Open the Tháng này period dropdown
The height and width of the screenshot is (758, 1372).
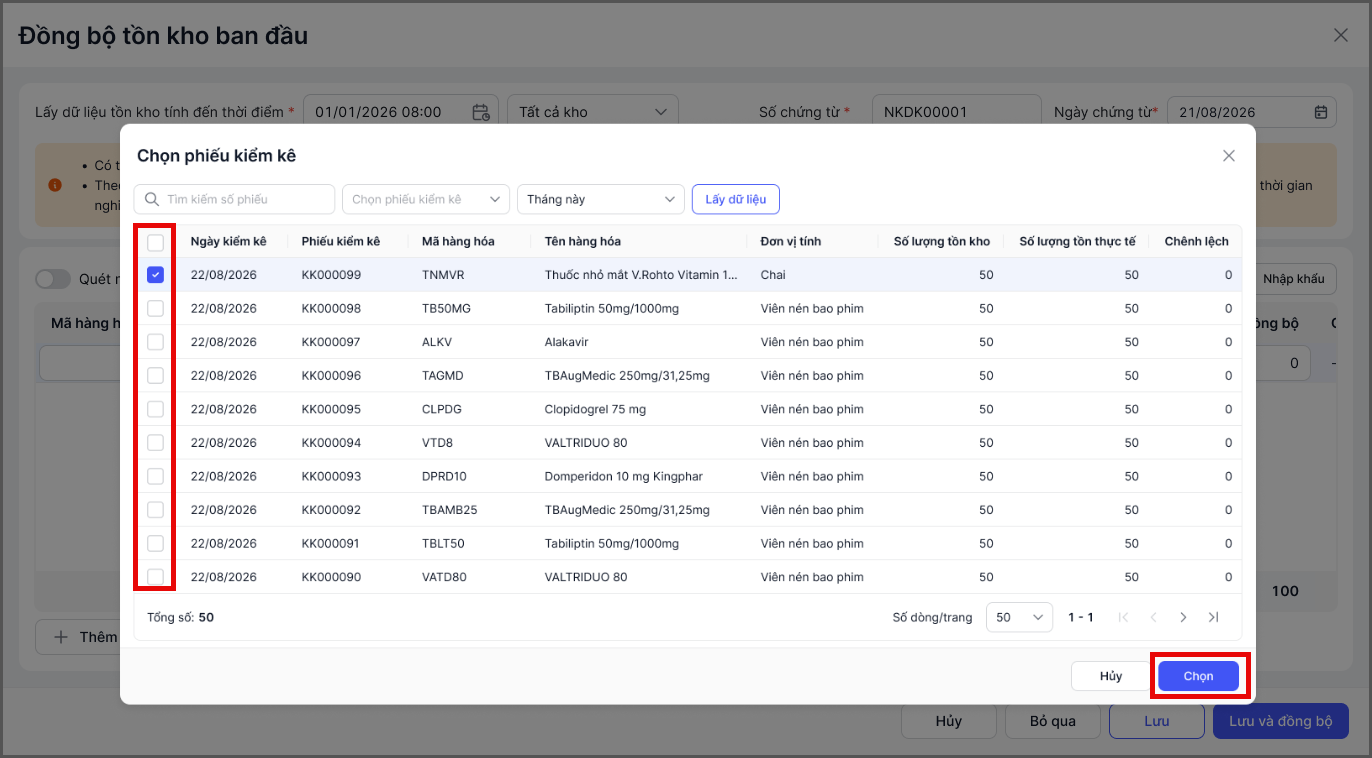coord(601,199)
